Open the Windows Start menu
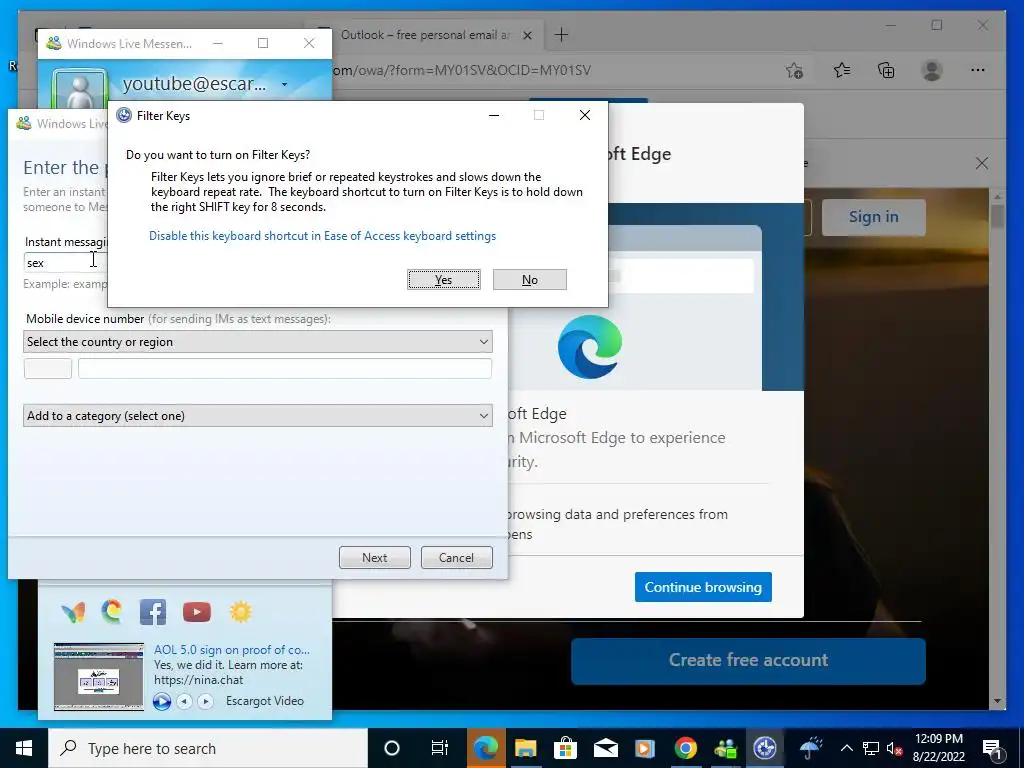 tap(24, 748)
